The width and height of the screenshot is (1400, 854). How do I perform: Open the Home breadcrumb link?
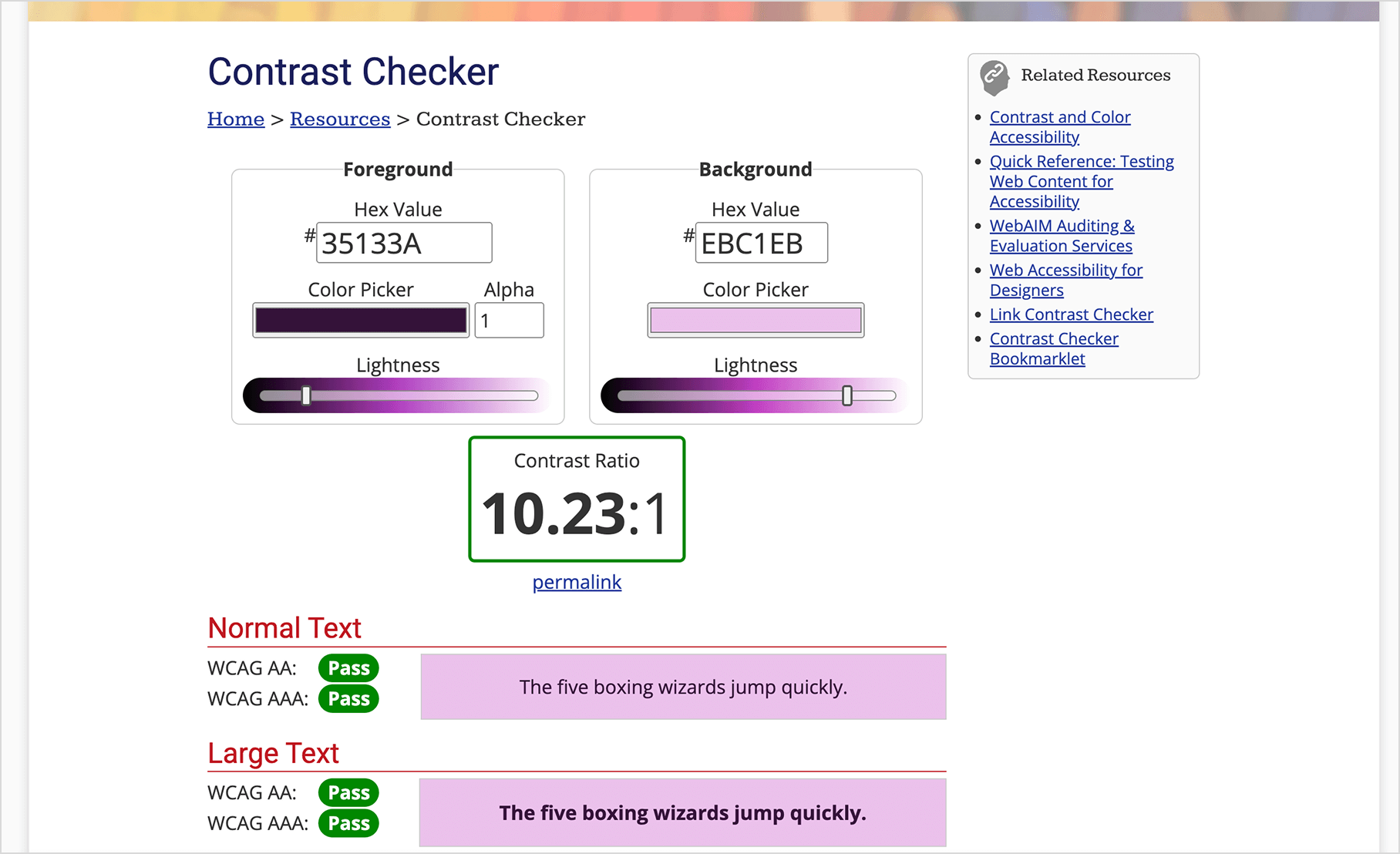tap(235, 119)
